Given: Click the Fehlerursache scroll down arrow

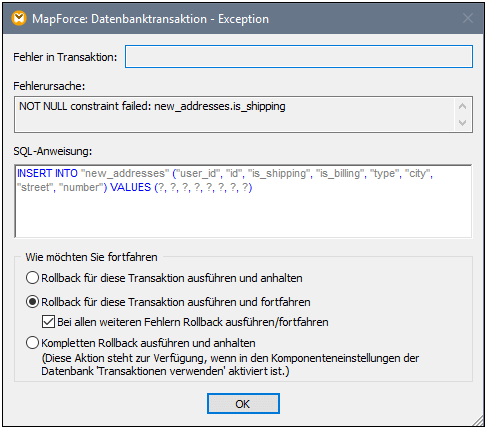Looking at the screenshot, I should click(x=462, y=123).
